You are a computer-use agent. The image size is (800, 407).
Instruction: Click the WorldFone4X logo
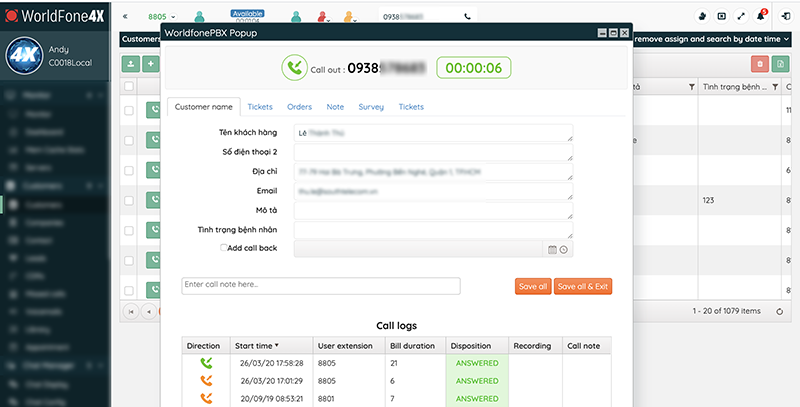click(55, 16)
